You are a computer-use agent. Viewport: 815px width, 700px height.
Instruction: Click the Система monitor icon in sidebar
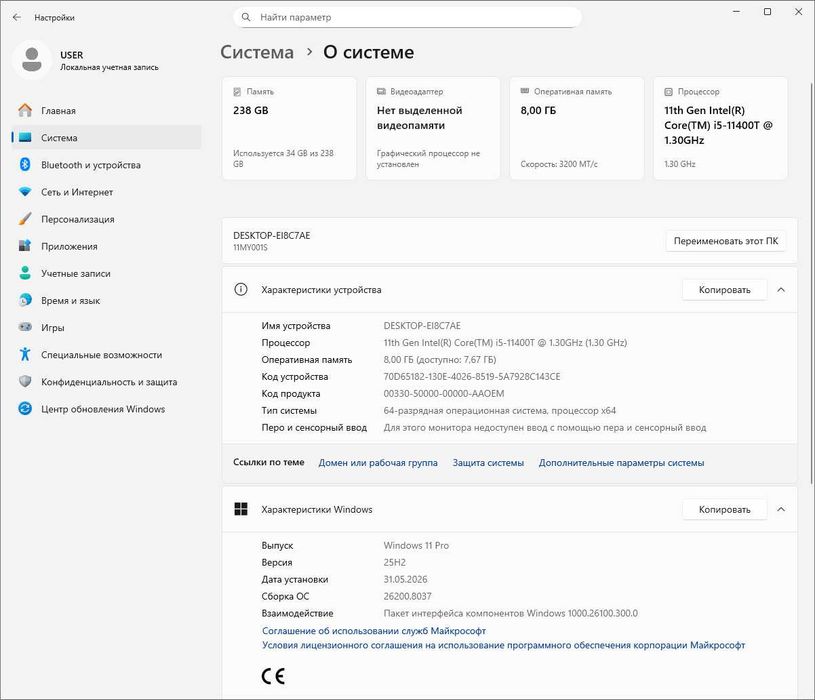(x=25, y=138)
